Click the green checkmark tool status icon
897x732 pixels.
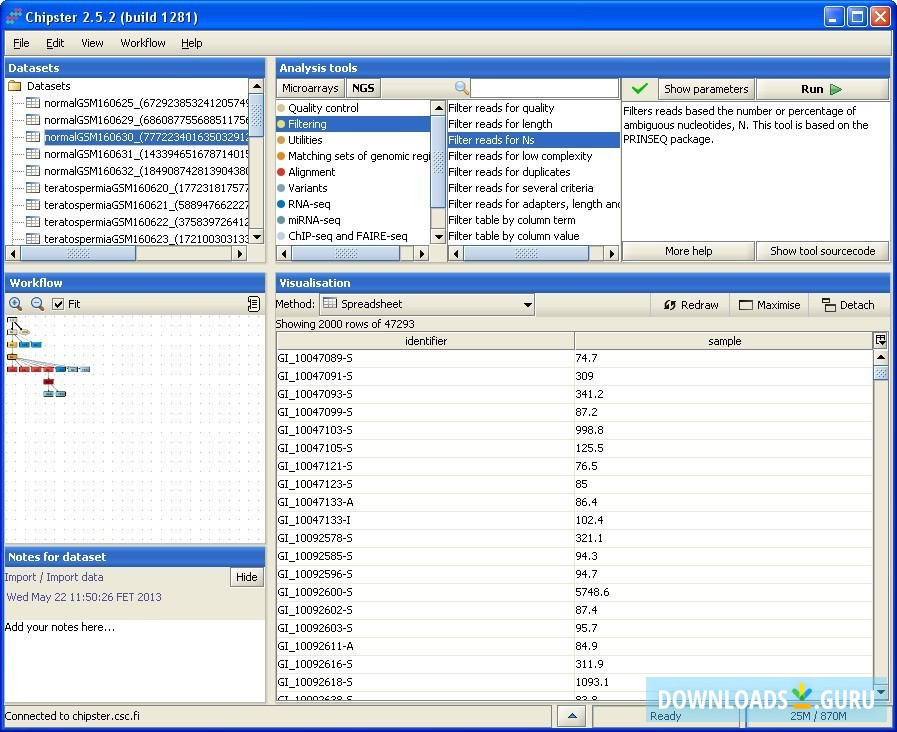[x=639, y=89]
